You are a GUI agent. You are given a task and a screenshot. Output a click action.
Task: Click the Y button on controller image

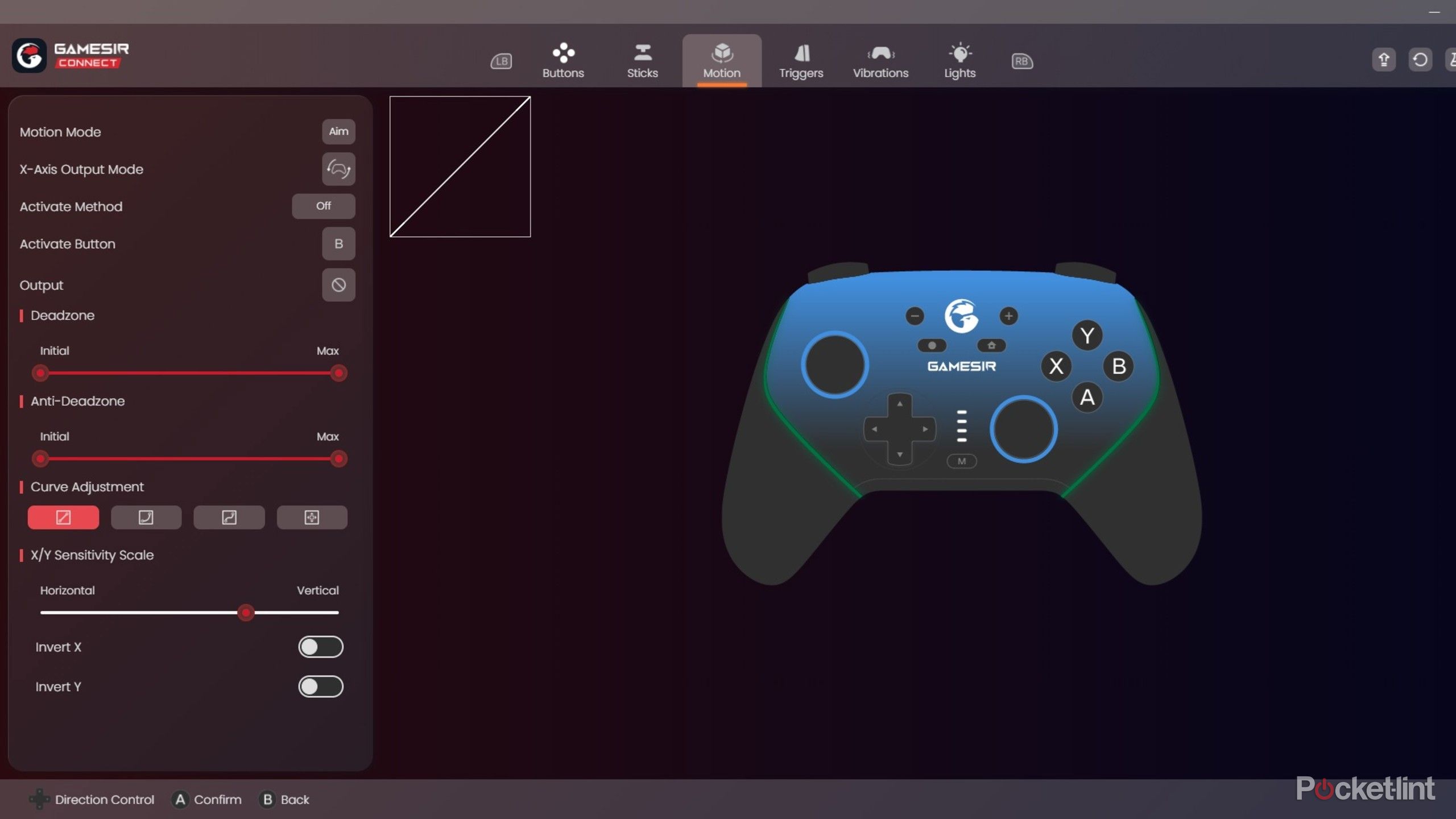pos(1087,336)
